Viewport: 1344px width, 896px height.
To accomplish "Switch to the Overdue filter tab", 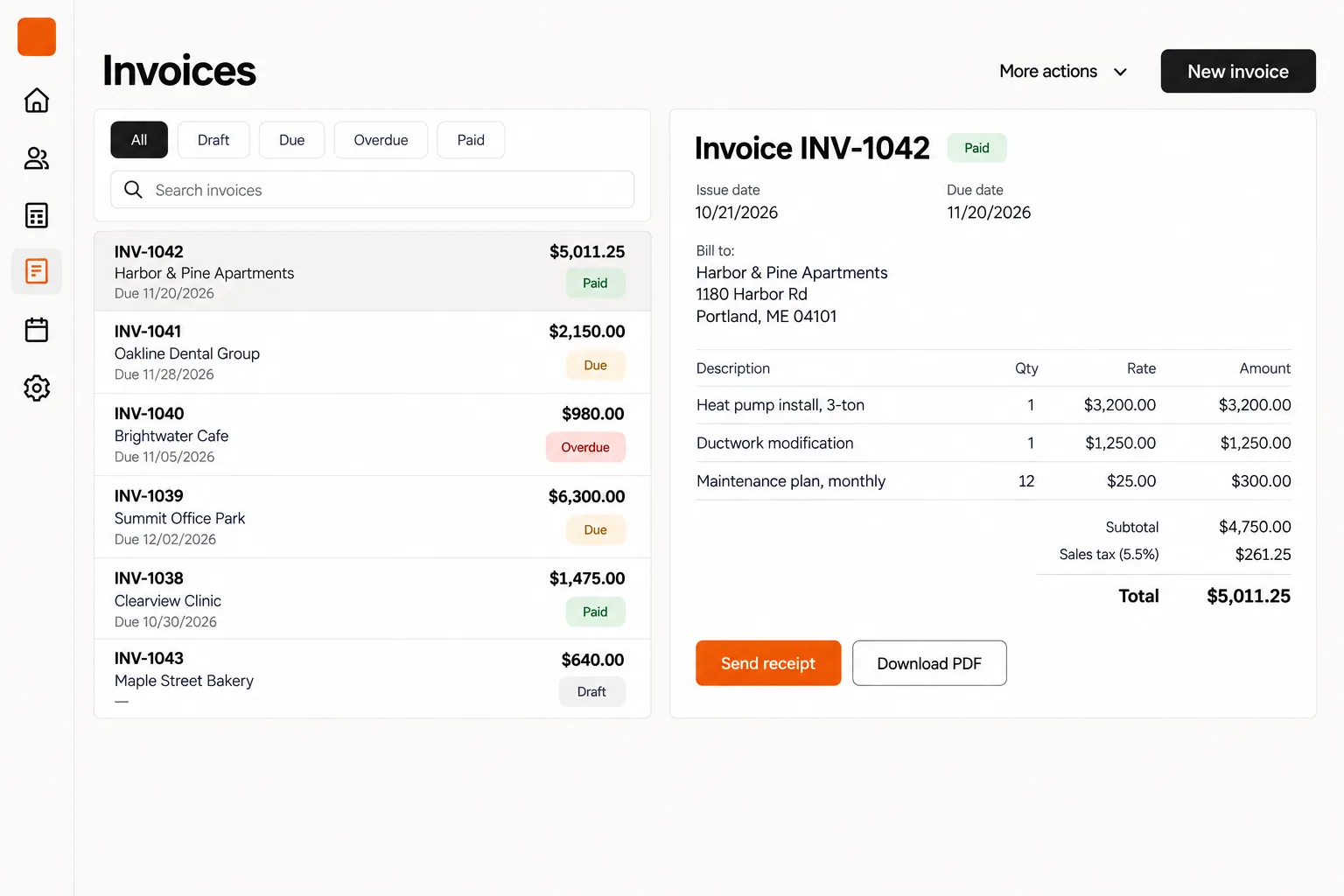I will tap(381, 140).
